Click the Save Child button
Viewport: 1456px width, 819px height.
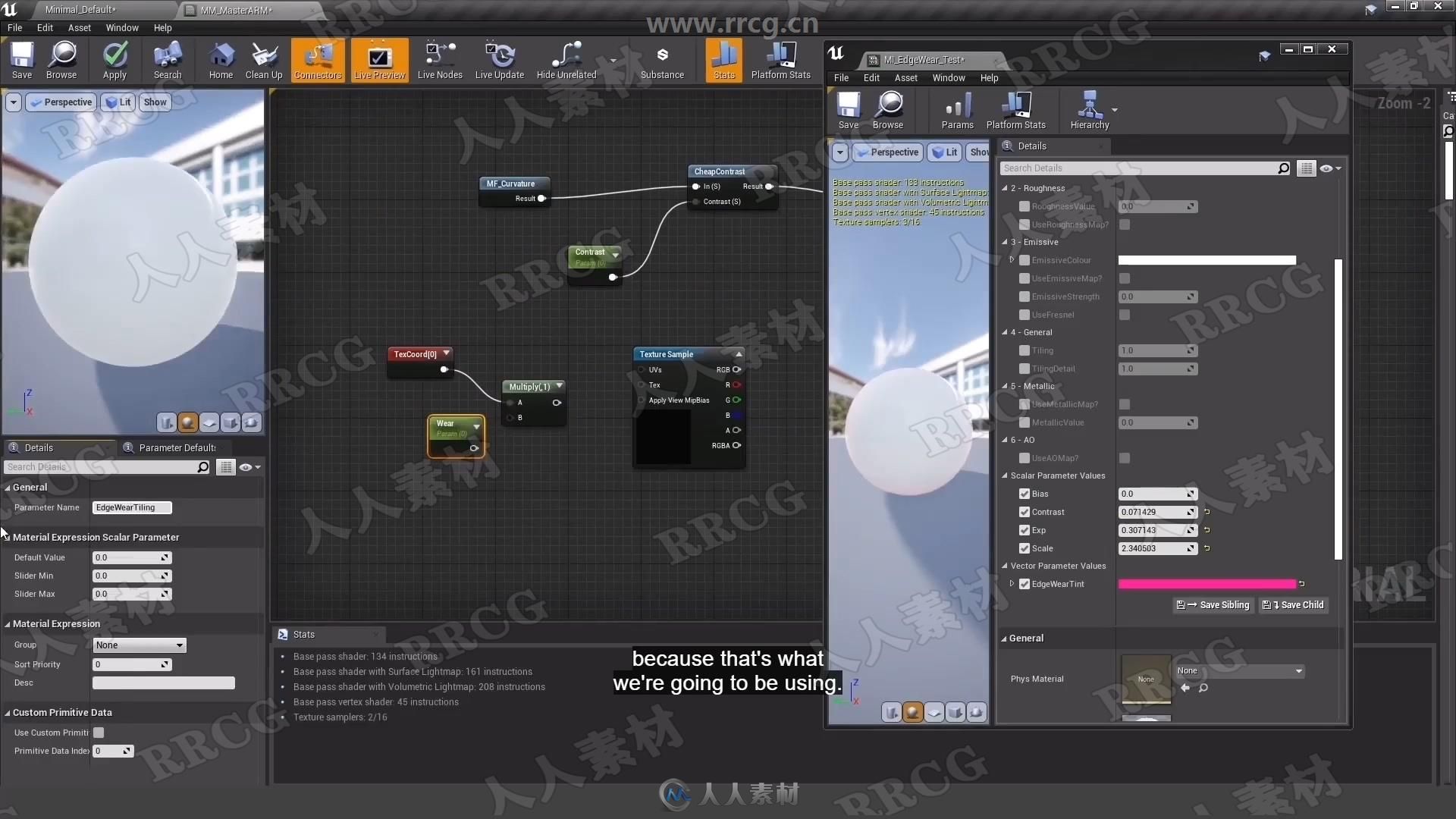click(1294, 604)
